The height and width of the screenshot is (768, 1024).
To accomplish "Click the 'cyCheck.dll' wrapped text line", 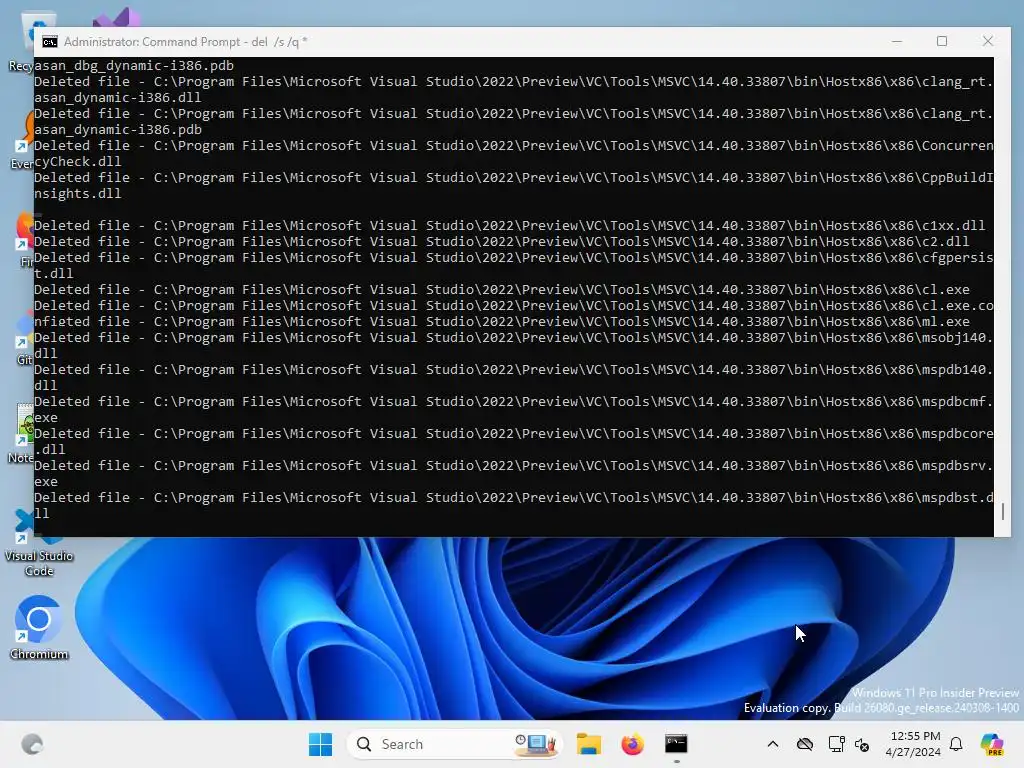I will 78,161.
